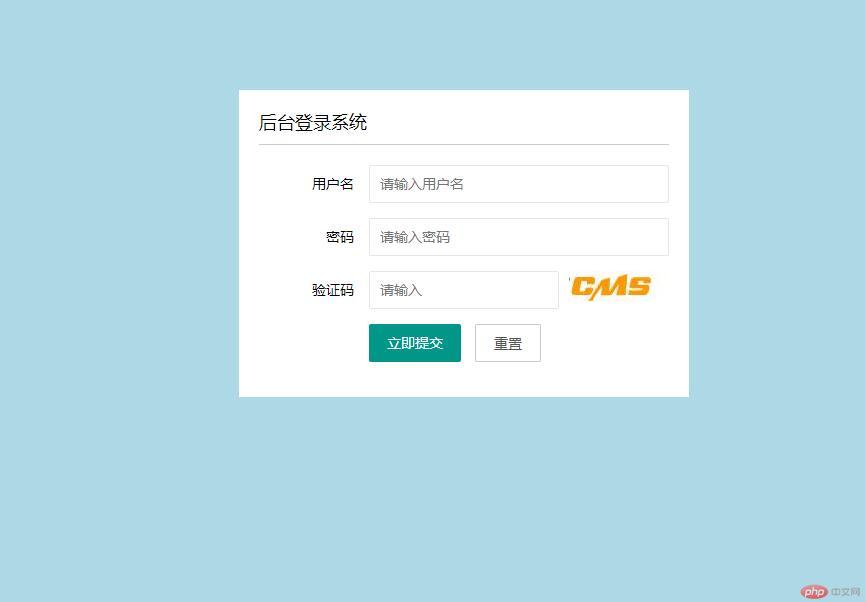Click the 后台登录系统 heading text
This screenshot has width=865, height=602.
coord(313,122)
